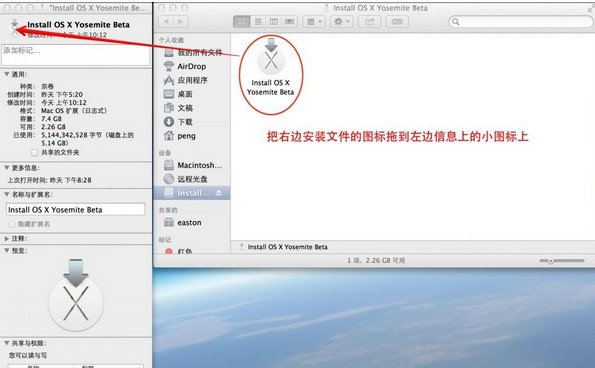Image resolution: width=595 pixels, height=368 pixels.
Task: Open the gear action menu
Action: pyautogui.click(x=342, y=22)
